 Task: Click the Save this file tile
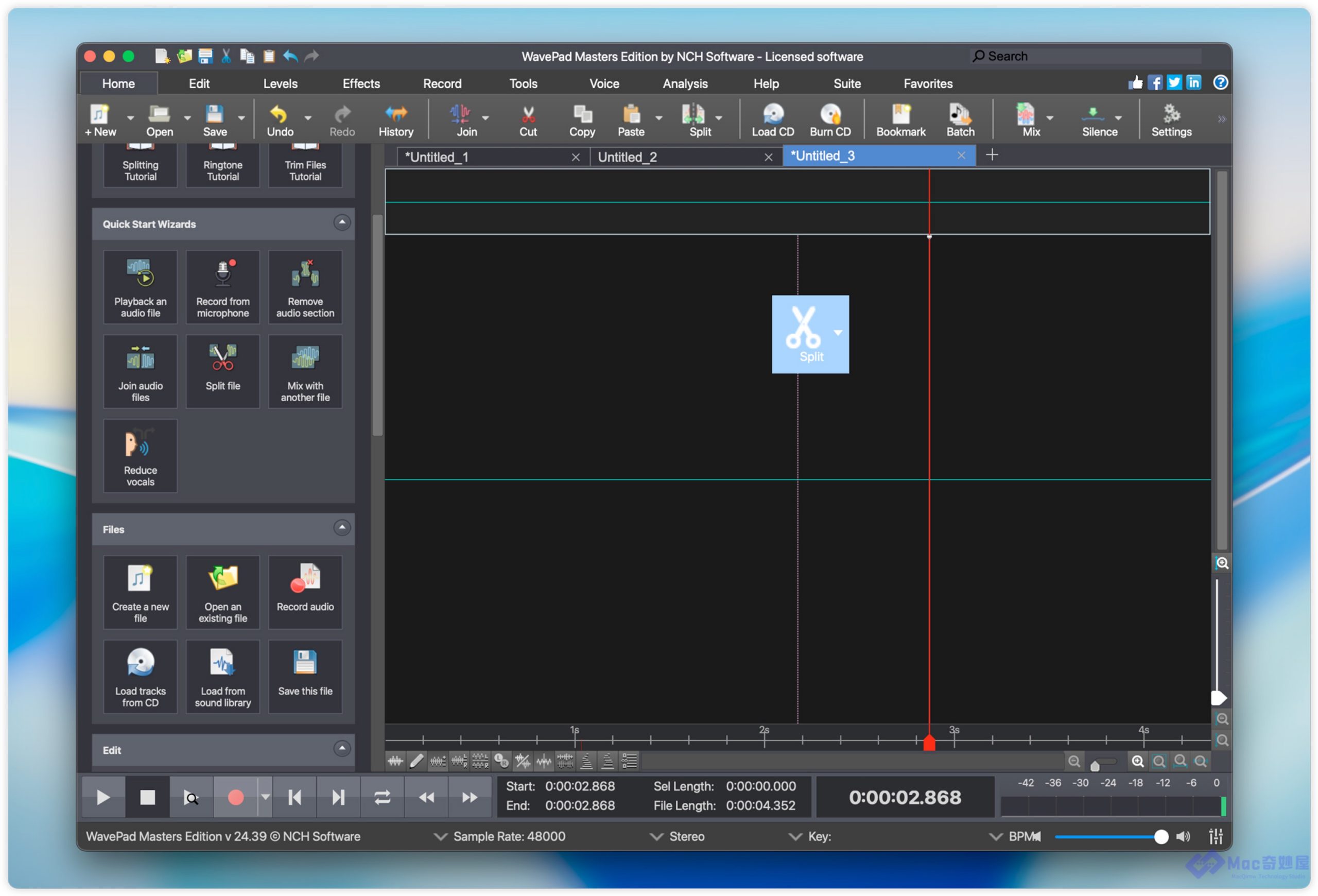tap(305, 677)
